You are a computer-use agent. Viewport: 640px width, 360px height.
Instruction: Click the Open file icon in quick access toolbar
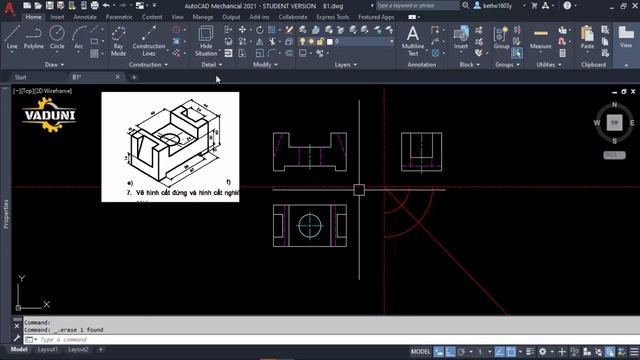click(38, 5)
